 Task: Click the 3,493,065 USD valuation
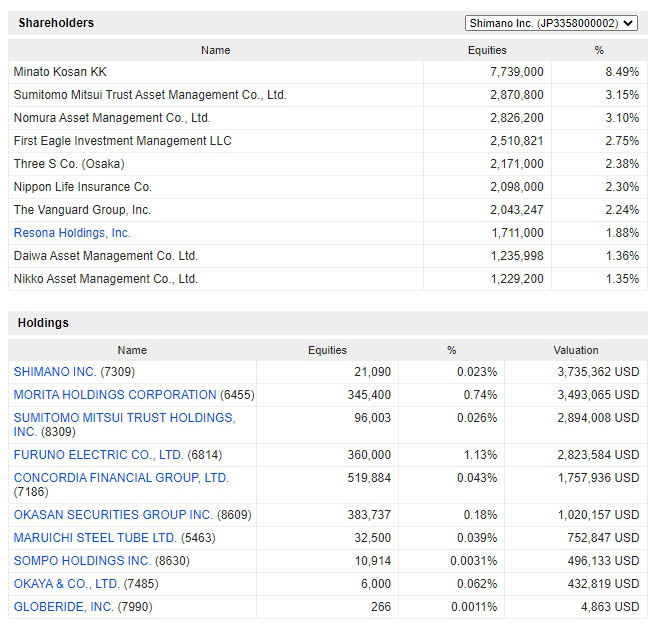click(x=598, y=395)
